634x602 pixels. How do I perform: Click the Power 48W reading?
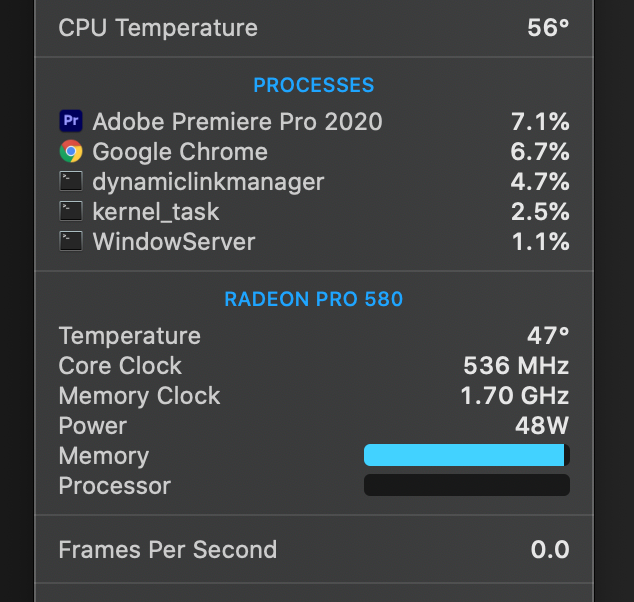[x=542, y=425]
